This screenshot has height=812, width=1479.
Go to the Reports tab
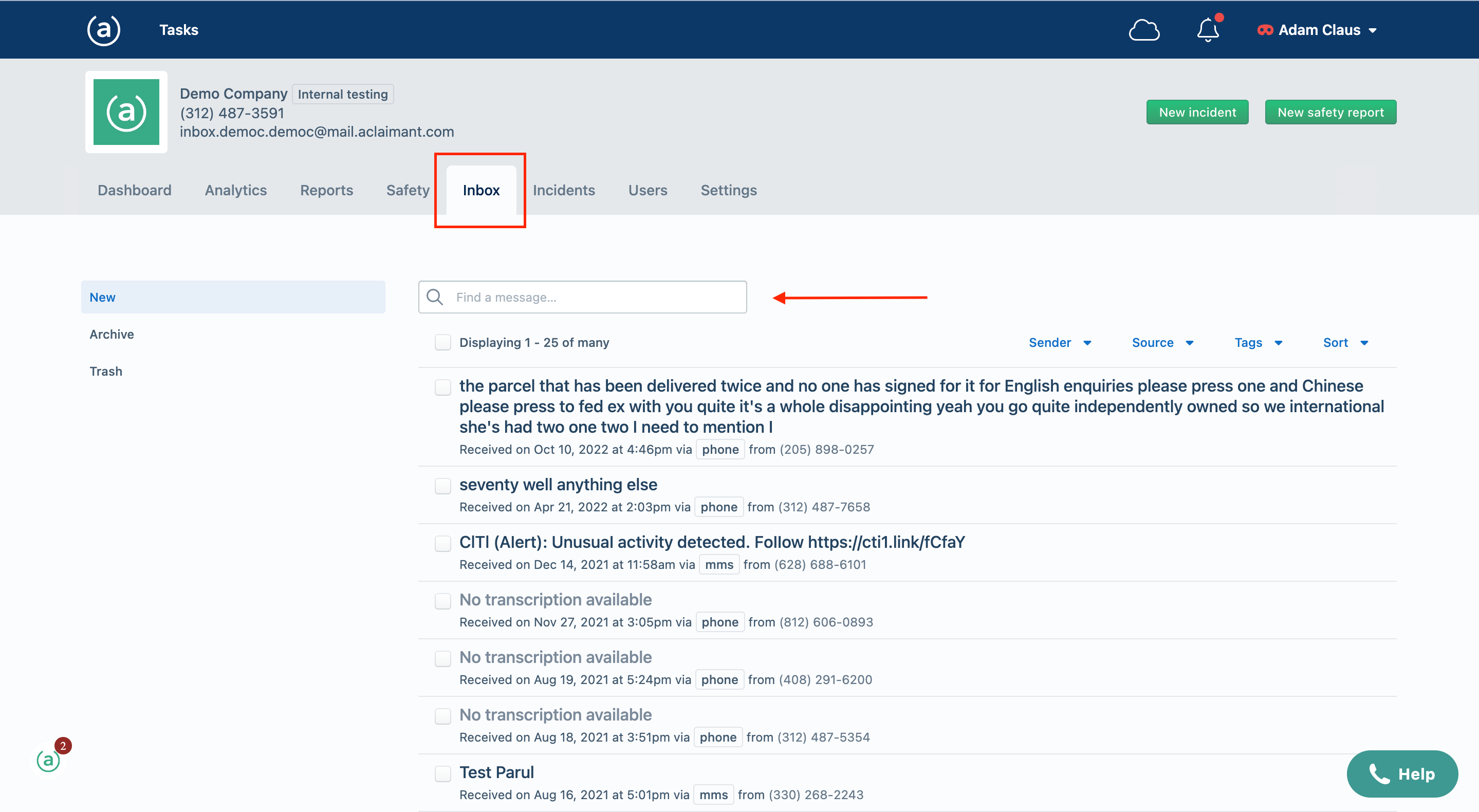click(x=326, y=190)
